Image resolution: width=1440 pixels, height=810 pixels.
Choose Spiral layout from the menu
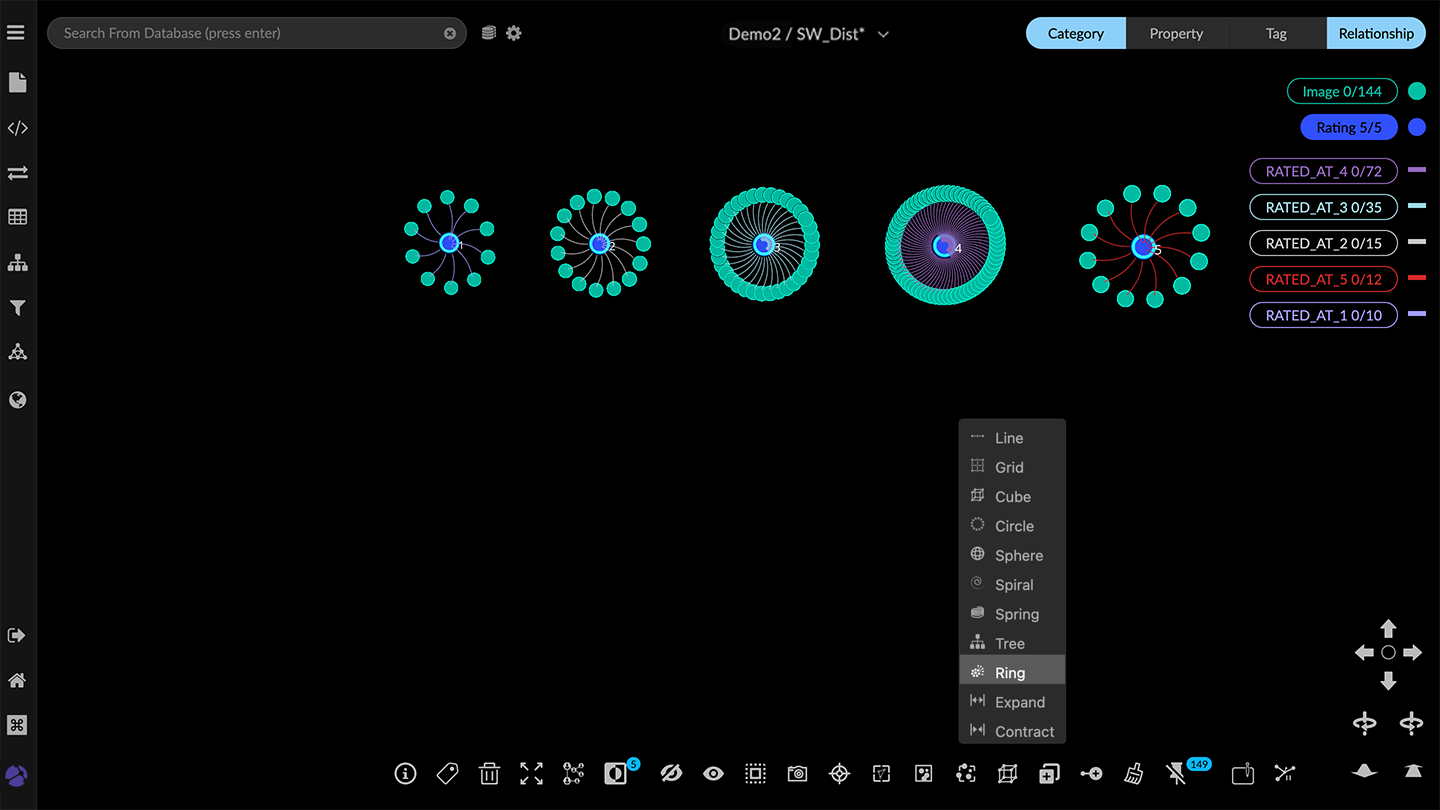(x=1013, y=585)
